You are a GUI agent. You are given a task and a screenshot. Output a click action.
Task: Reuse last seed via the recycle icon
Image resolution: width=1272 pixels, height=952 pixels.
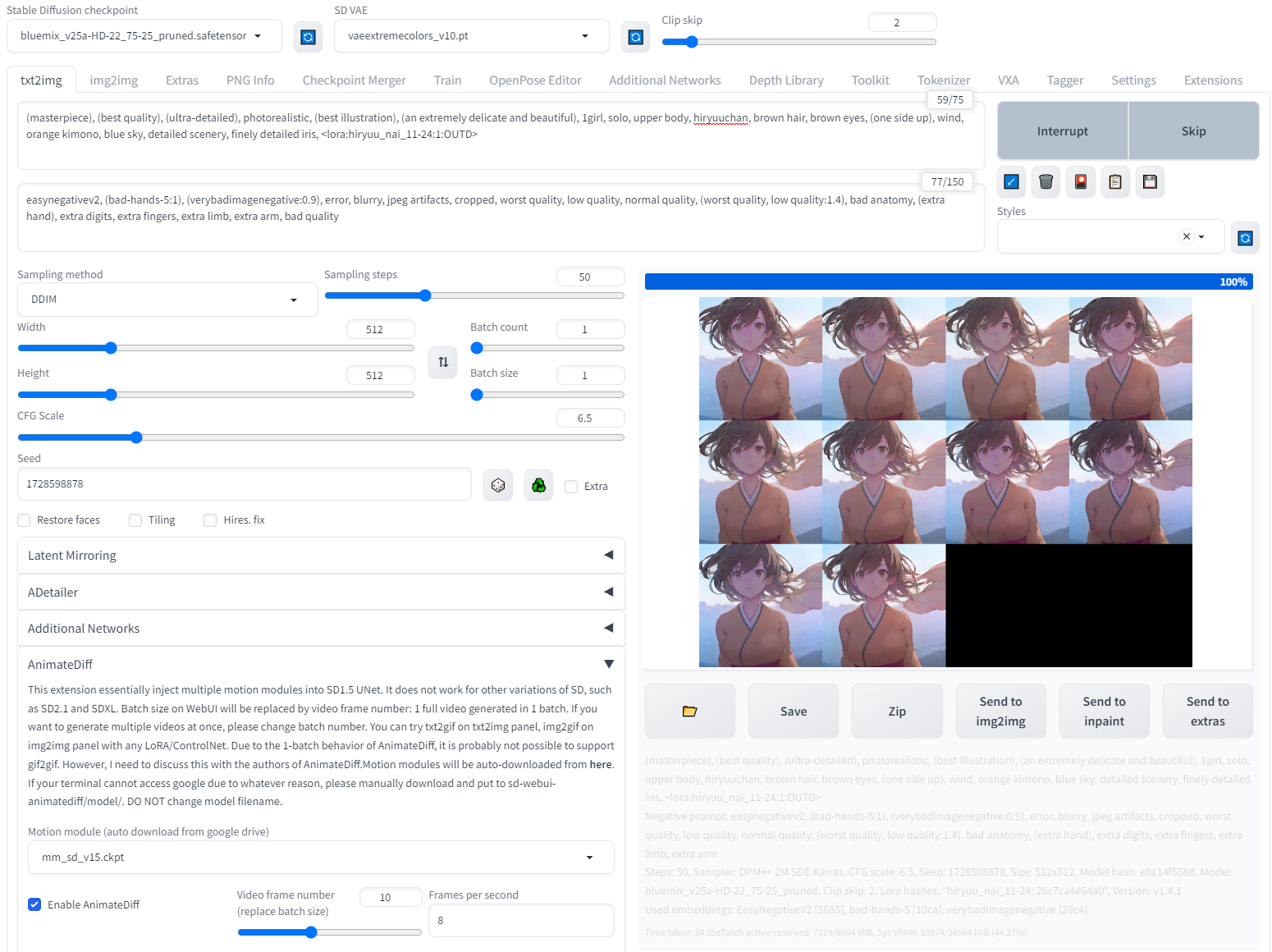[538, 485]
